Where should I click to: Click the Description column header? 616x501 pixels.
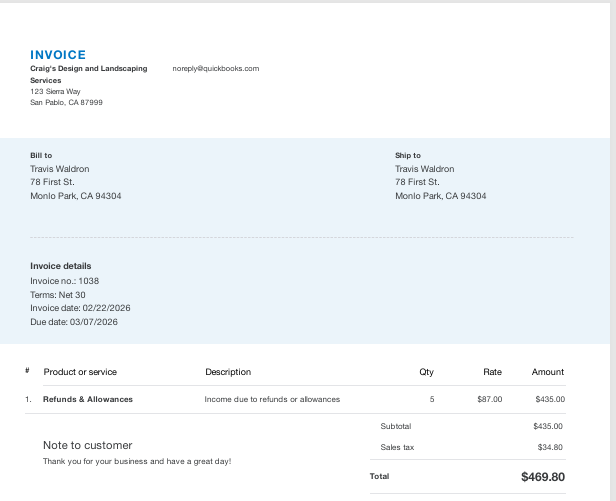coord(228,372)
